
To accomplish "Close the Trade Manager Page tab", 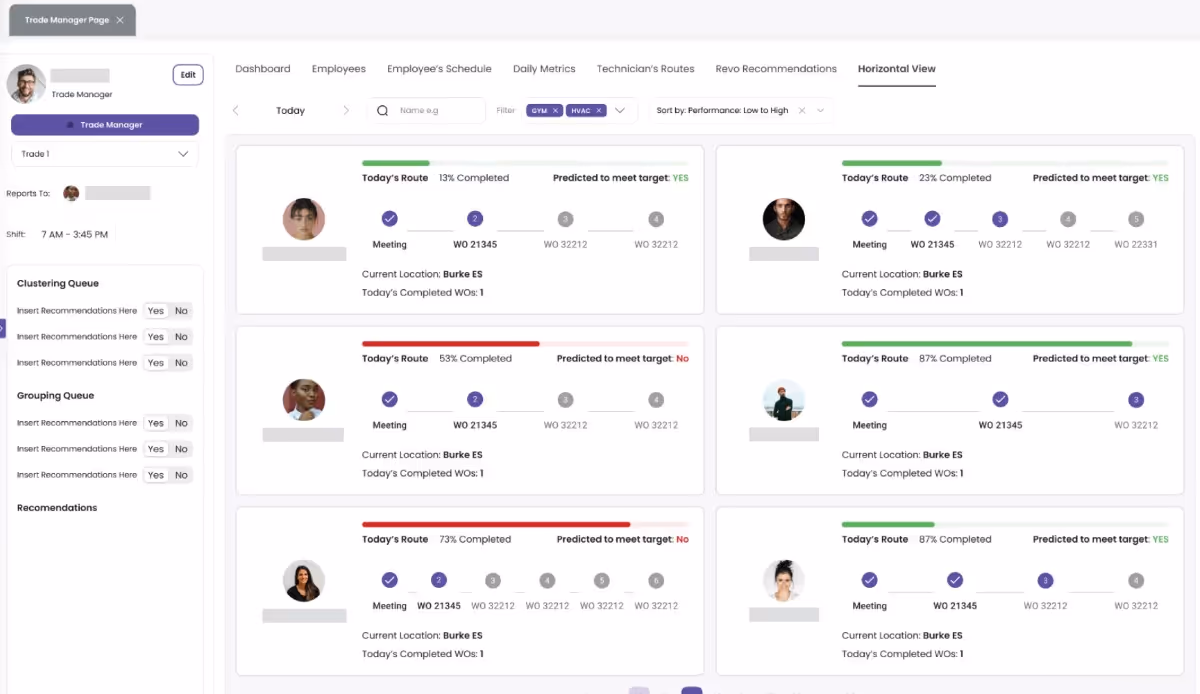I will 120,20.
